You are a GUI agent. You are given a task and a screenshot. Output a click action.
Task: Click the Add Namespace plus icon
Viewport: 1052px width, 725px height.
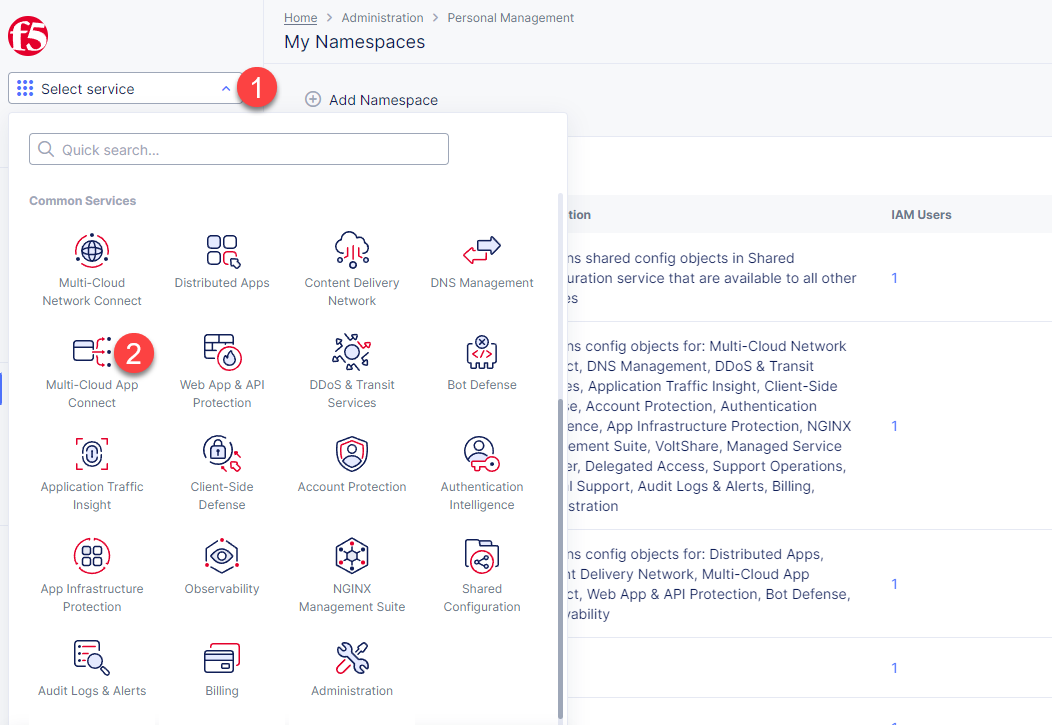pos(313,99)
